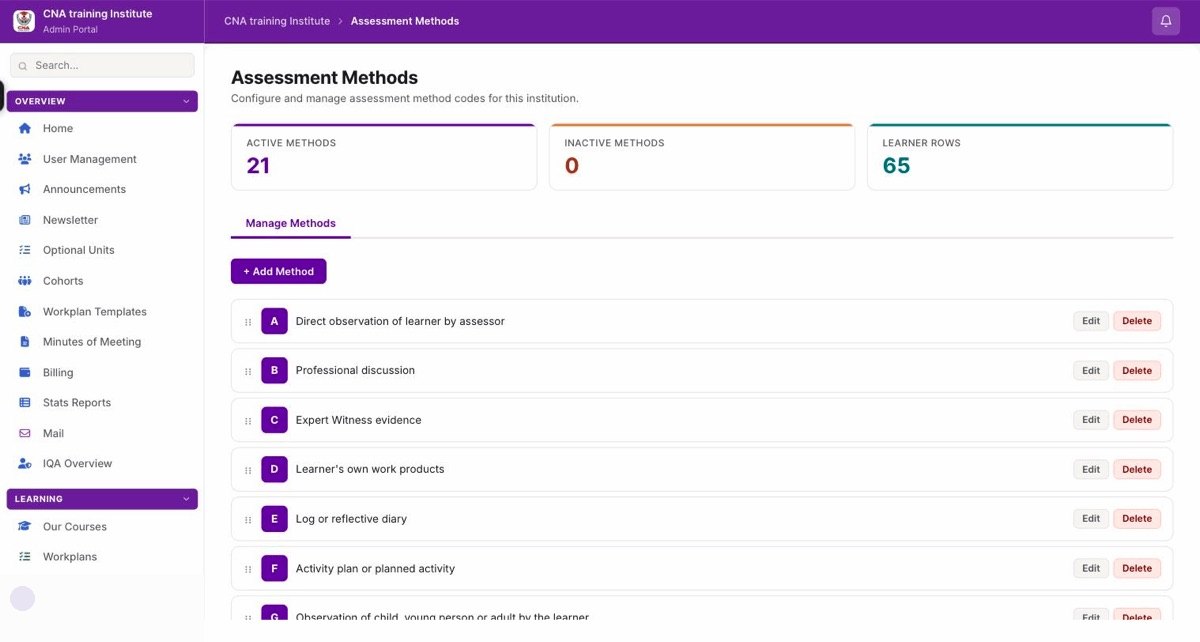Click the purple A code badge
The width and height of the screenshot is (1200, 642).
pos(274,321)
